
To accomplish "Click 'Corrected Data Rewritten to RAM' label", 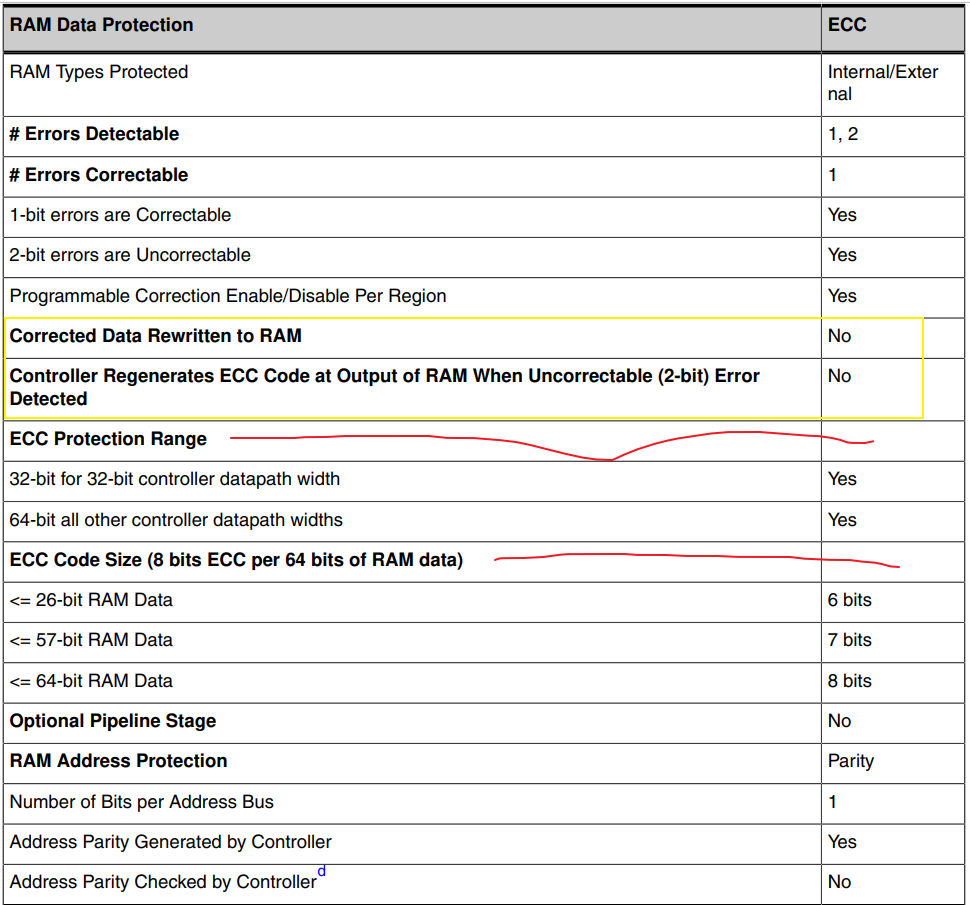I will [x=155, y=335].
